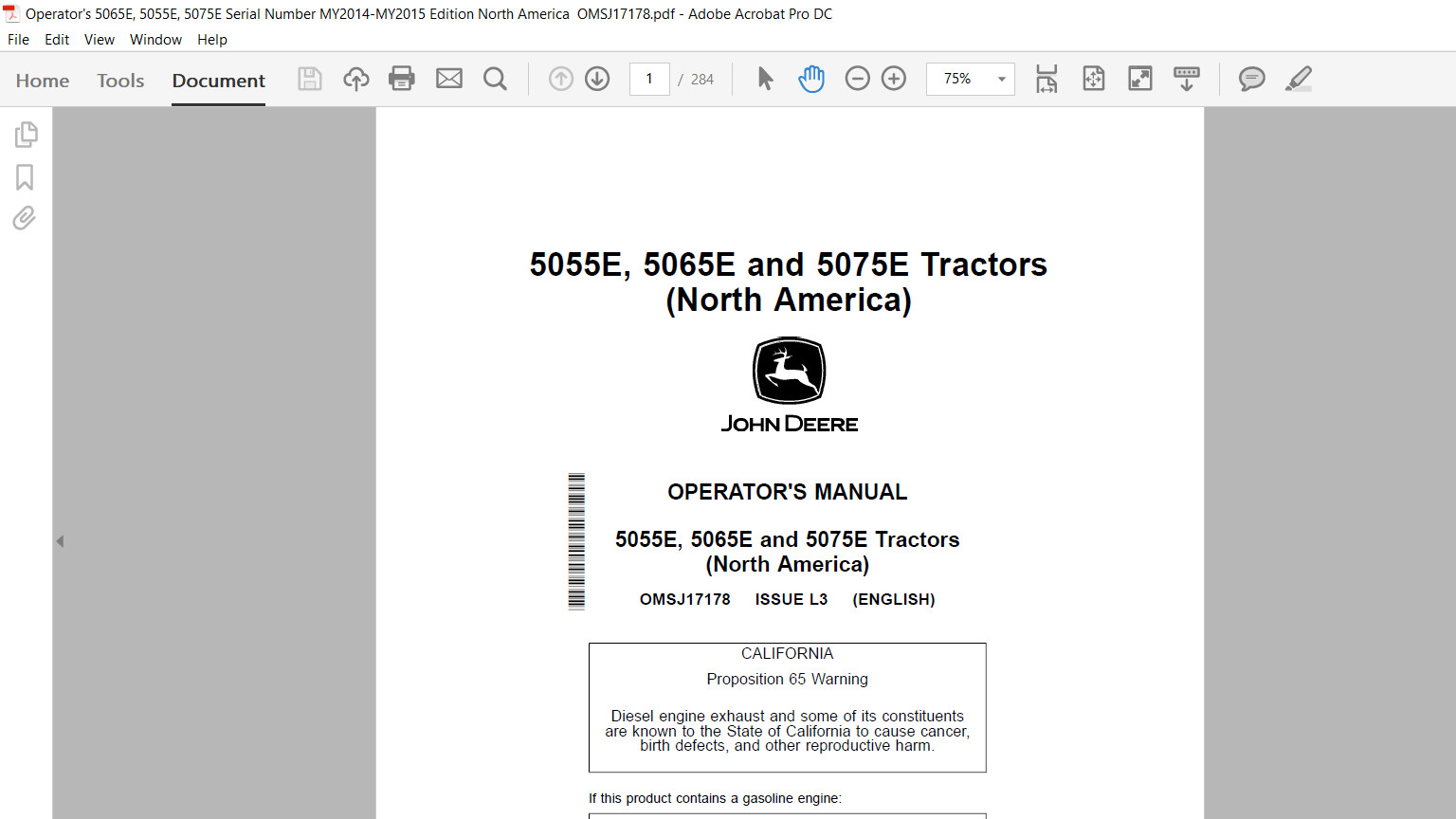Open the Edit menu
The width and height of the screenshot is (1456, 819).
click(x=57, y=40)
